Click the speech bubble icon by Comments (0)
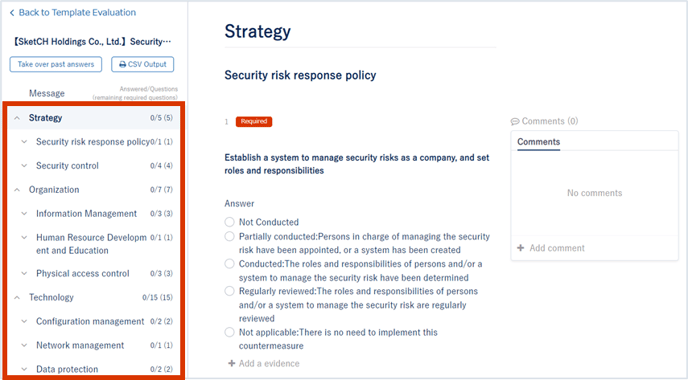The image size is (688, 380). [x=515, y=122]
